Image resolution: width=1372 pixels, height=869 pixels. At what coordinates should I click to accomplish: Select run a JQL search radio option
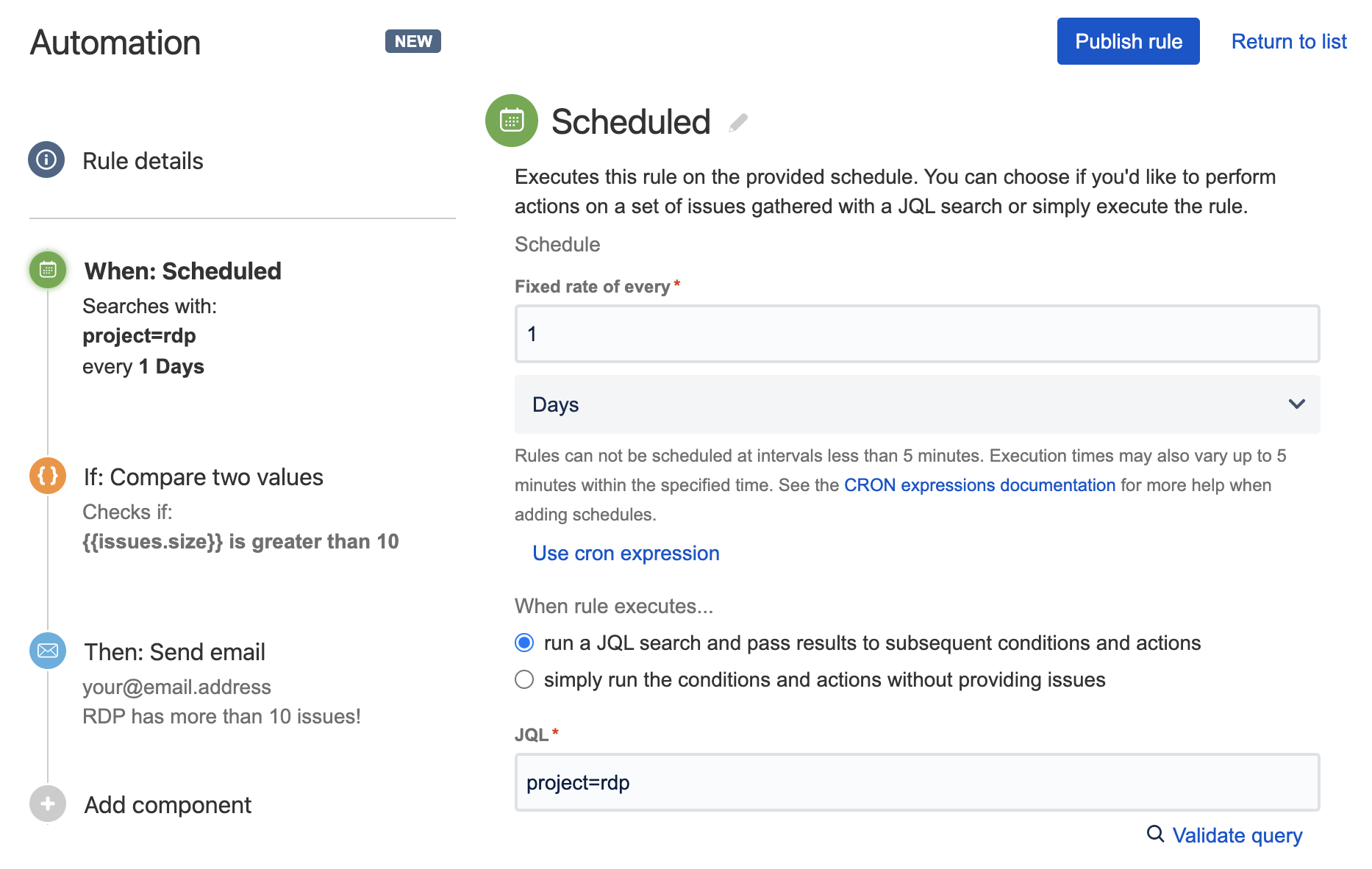pos(524,643)
